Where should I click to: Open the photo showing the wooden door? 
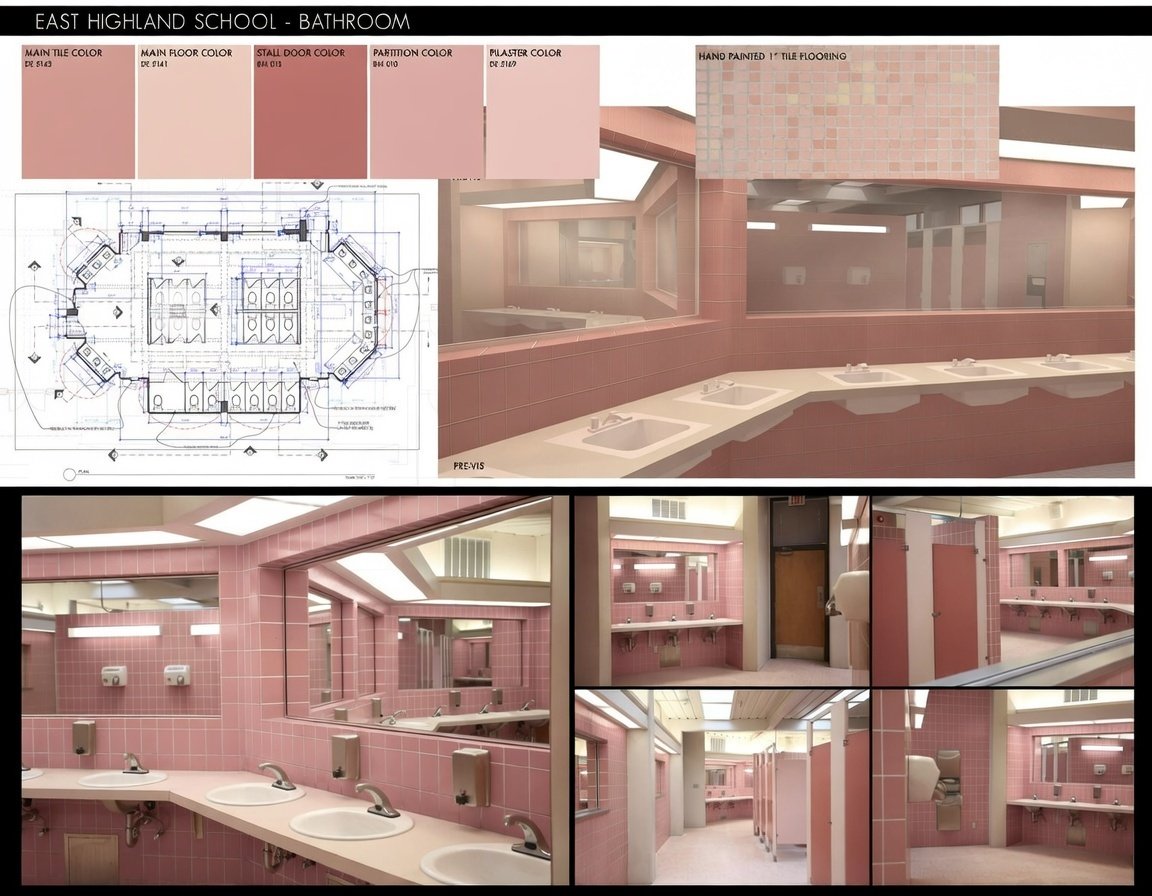[x=721, y=591]
